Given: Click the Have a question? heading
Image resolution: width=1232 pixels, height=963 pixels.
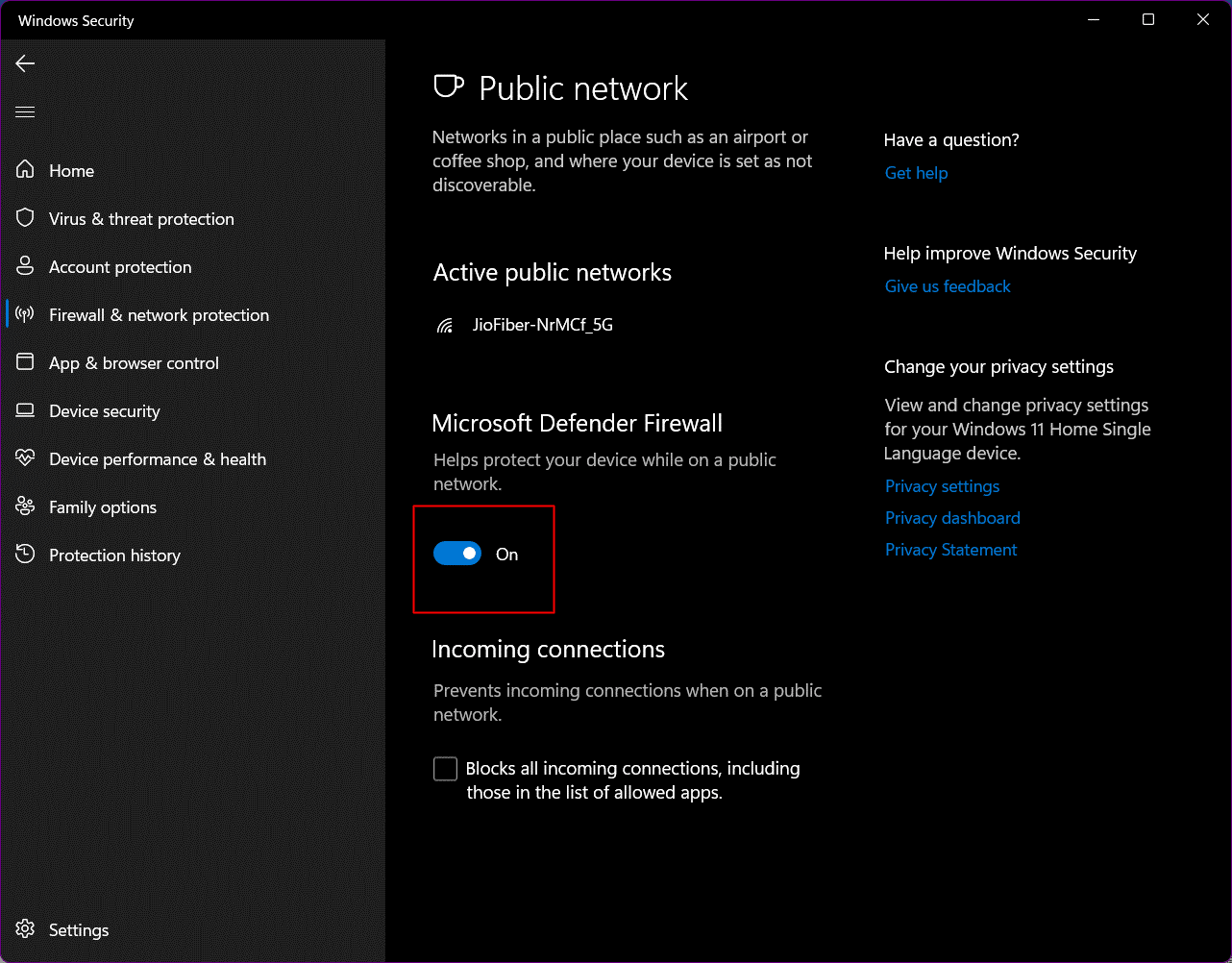Looking at the screenshot, I should pos(951,140).
